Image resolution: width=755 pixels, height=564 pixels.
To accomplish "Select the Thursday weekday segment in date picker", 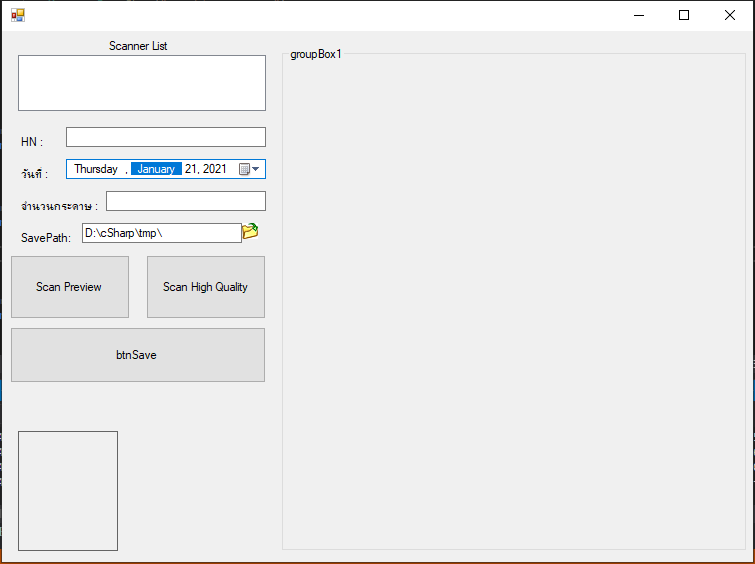I will (96, 169).
